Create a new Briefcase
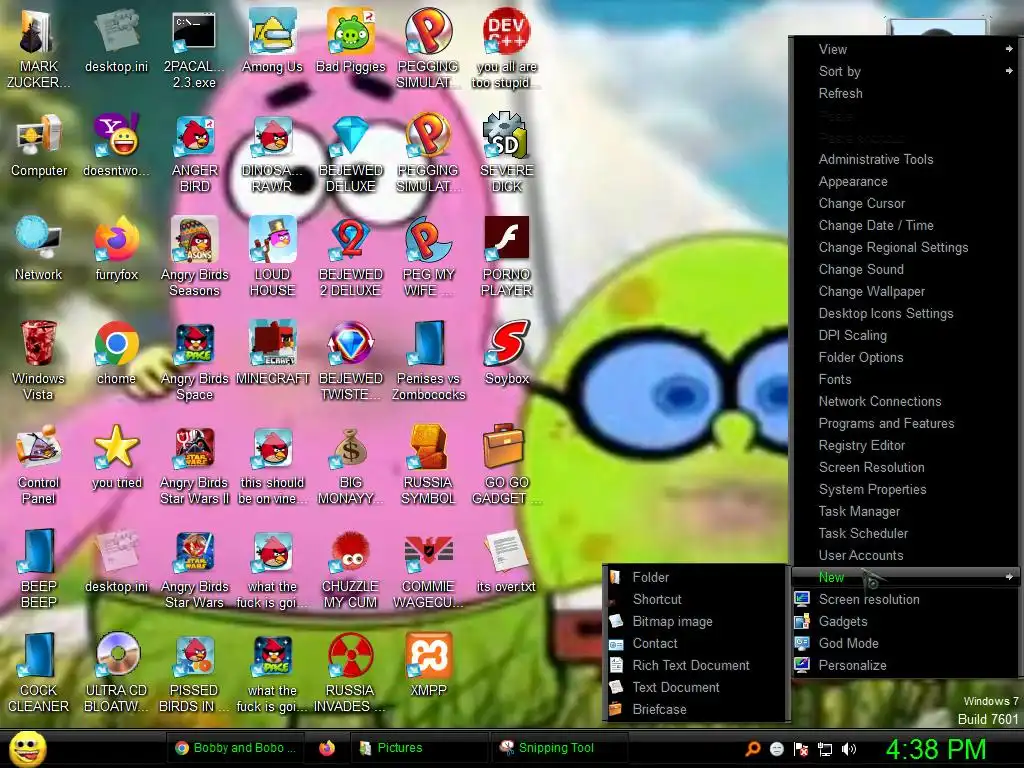The width and height of the screenshot is (1024, 768). click(696, 709)
